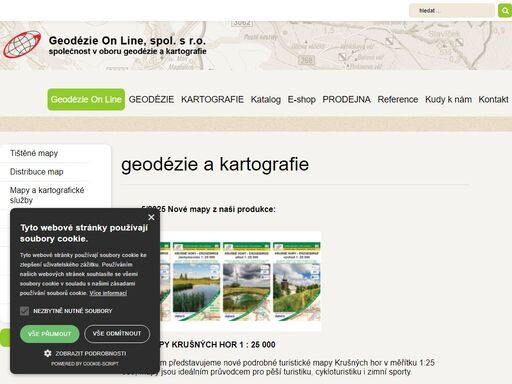Open the Geodézie On Line menu item
This screenshot has height=384, width=512.
click(86, 99)
